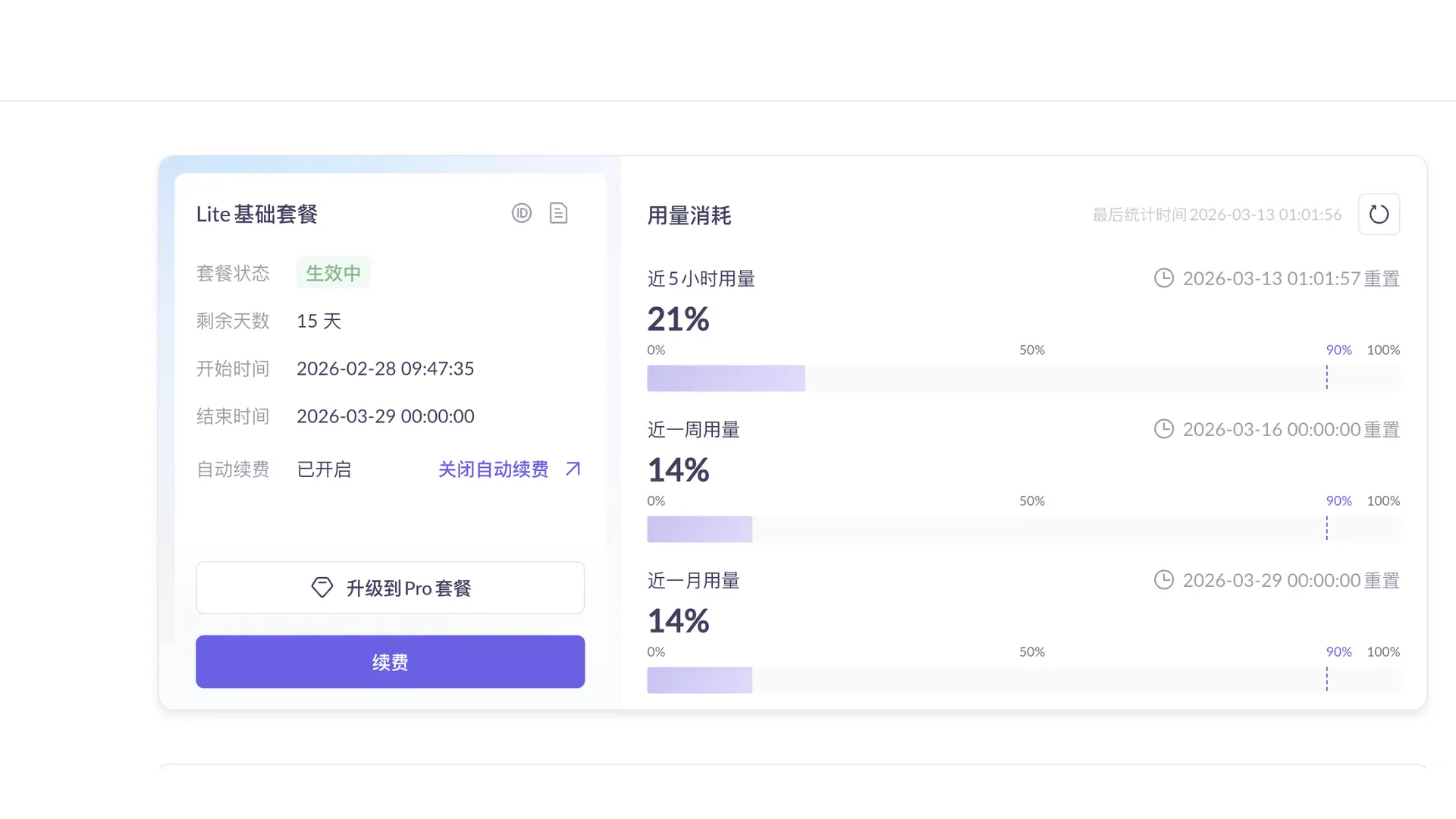Click 升级到 Pro 套餐 button
Image resolution: width=1456 pixels, height=819 pixels.
tap(390, 588)
